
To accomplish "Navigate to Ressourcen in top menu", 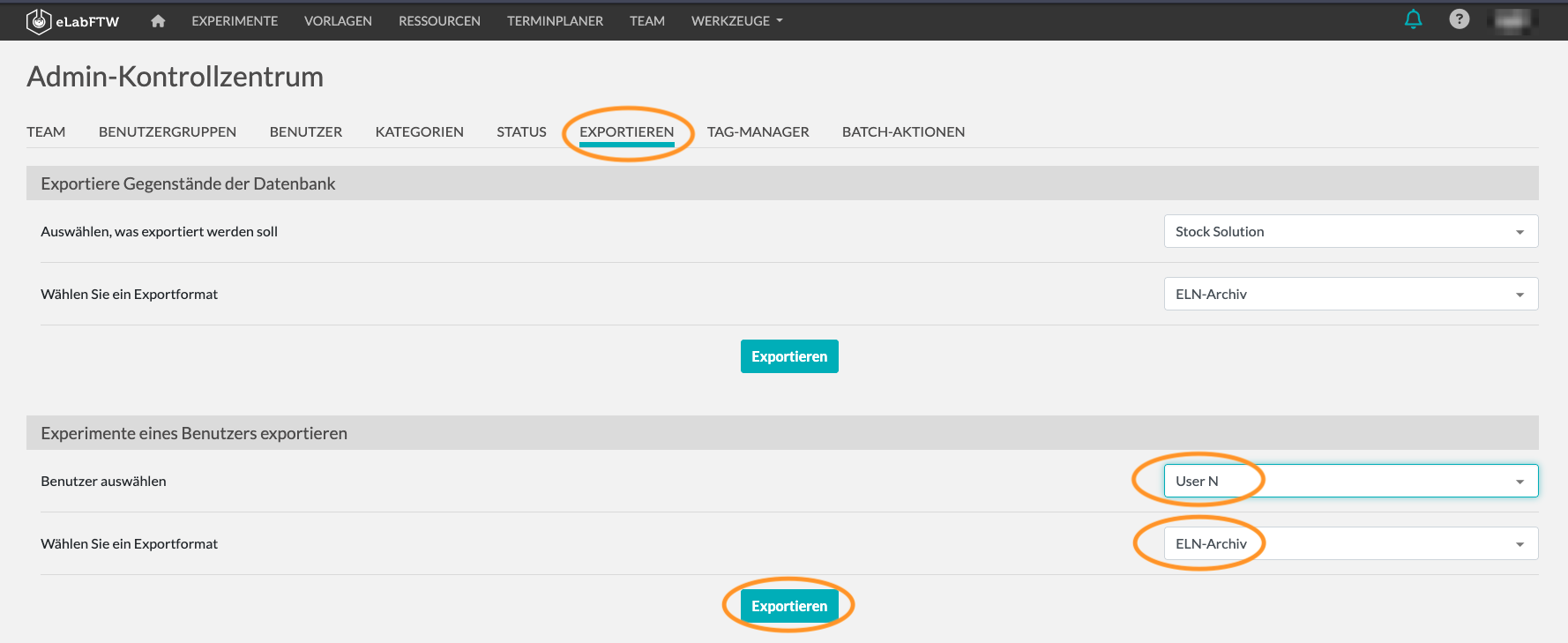I will pyautogui.click(x=439, y=21).
